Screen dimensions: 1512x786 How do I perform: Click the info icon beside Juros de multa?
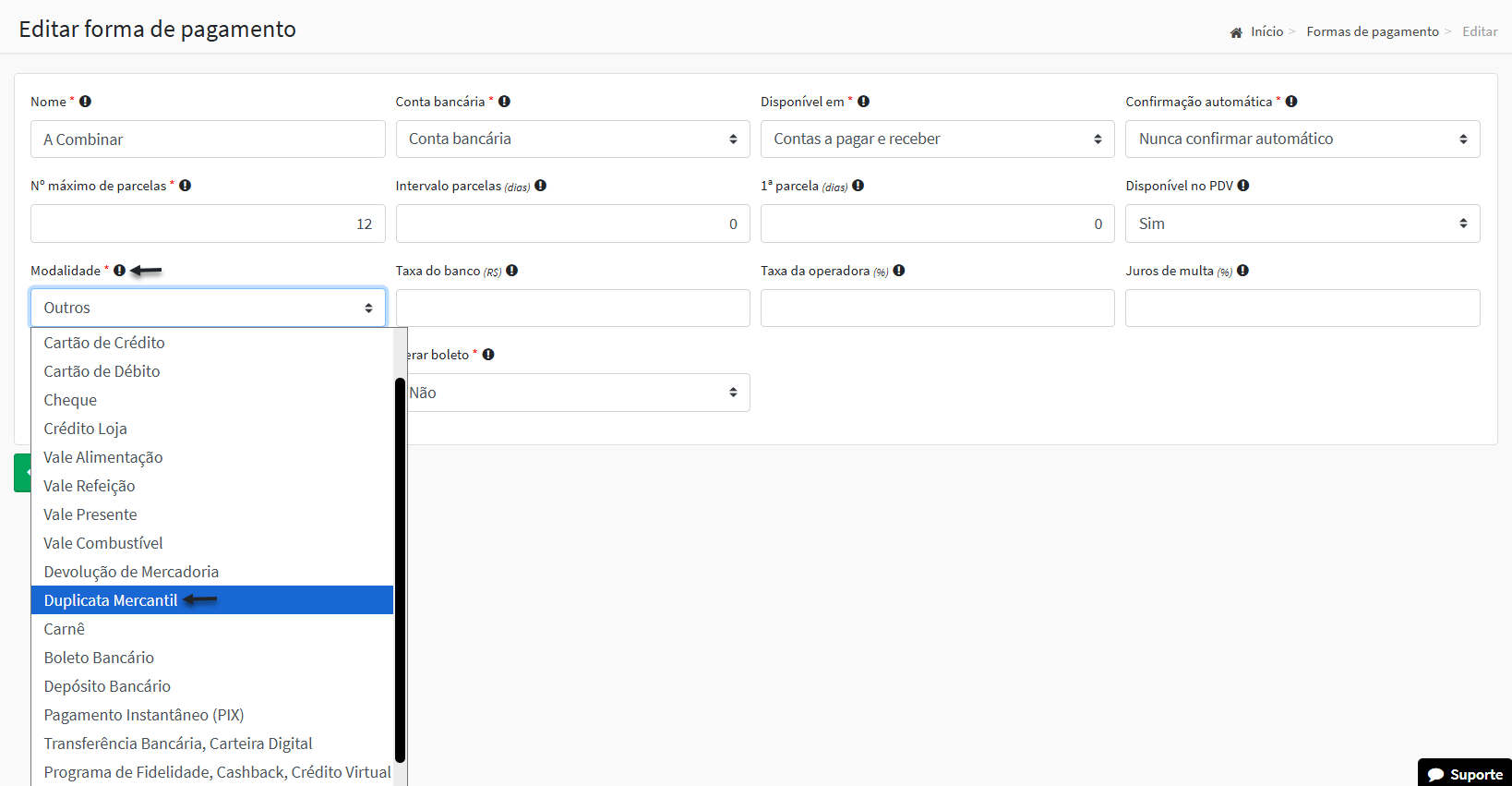pyautogui.click(x=1242, y=271)
